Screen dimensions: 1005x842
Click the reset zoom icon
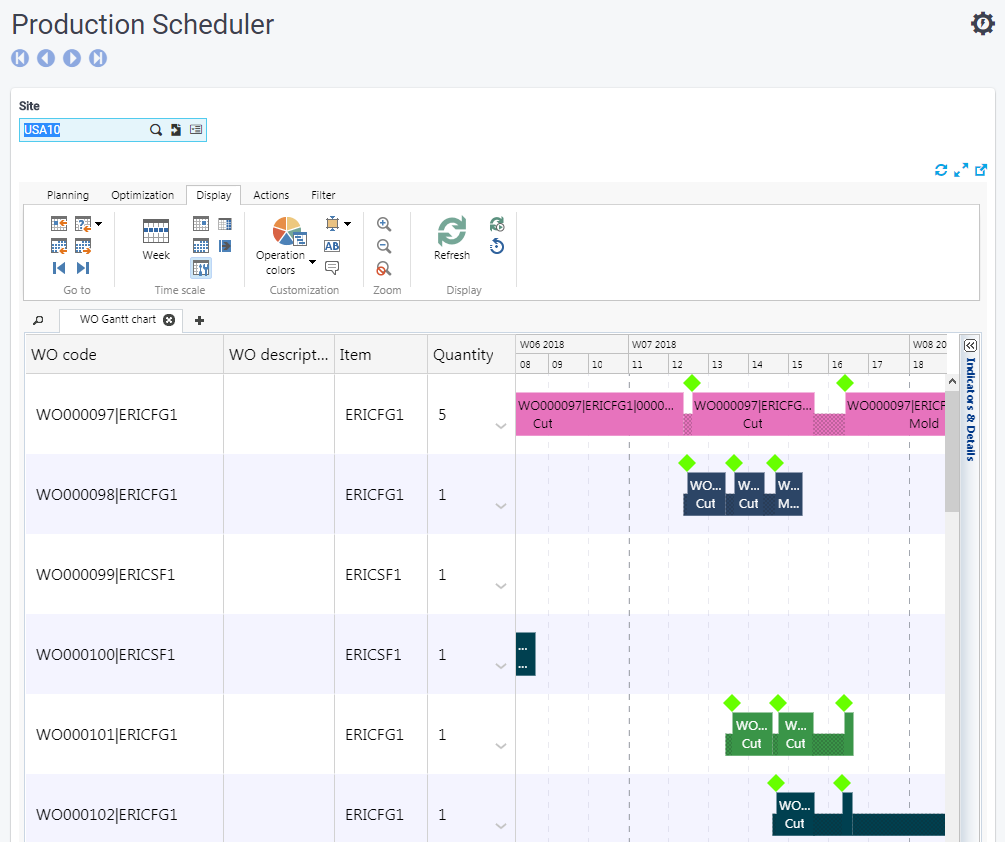click(x=383, y=269)
